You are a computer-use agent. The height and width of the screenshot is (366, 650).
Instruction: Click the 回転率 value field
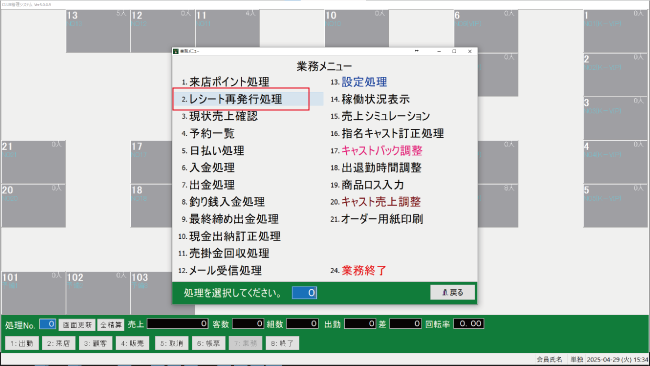point(468,324)
